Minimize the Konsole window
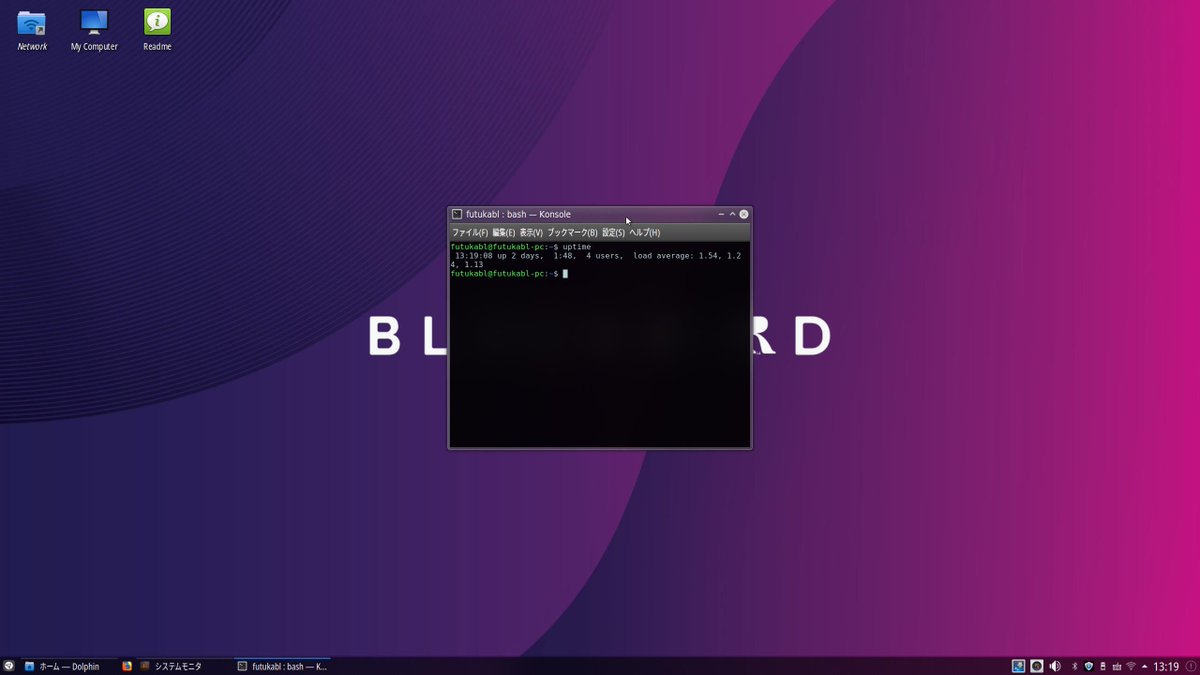Screen dimensions: 1200x675 point(721,214)
